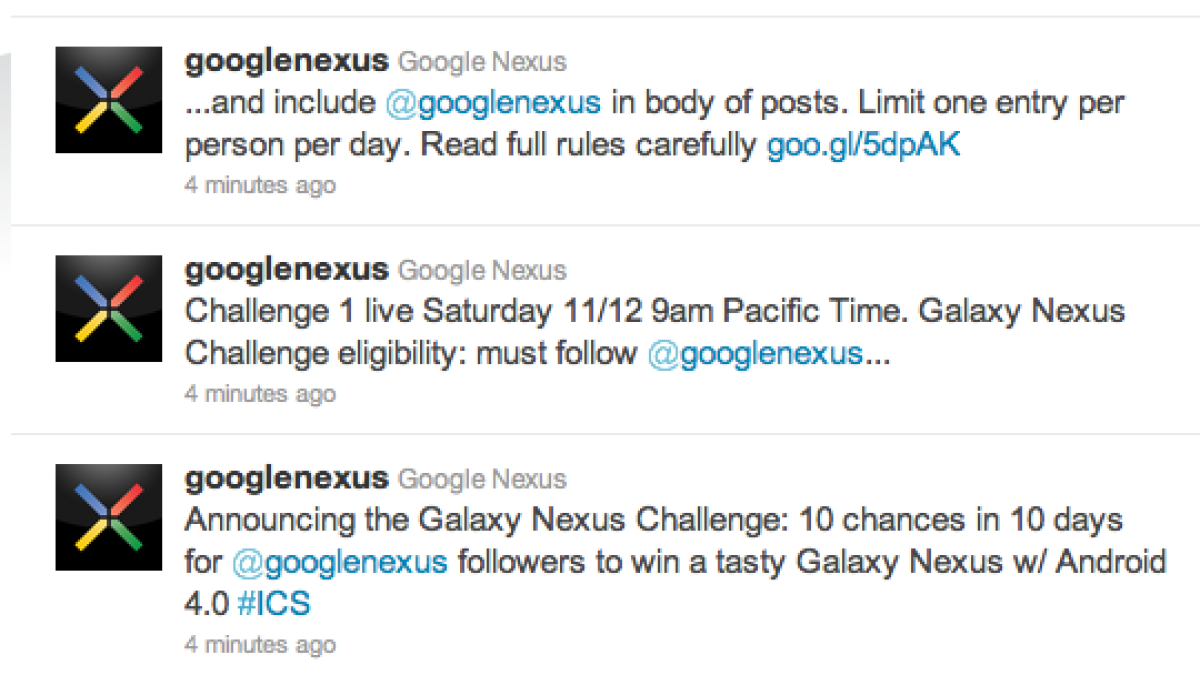The image size is (1200, 675).
Task: Click gray 'Google Nexus' name on the 'Challenge 1 live' tweet
Action: point(482,271)
